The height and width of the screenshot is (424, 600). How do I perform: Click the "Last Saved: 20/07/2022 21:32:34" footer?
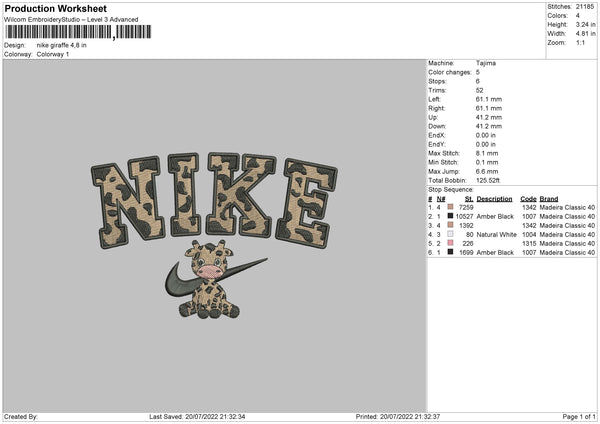[197, 416]
